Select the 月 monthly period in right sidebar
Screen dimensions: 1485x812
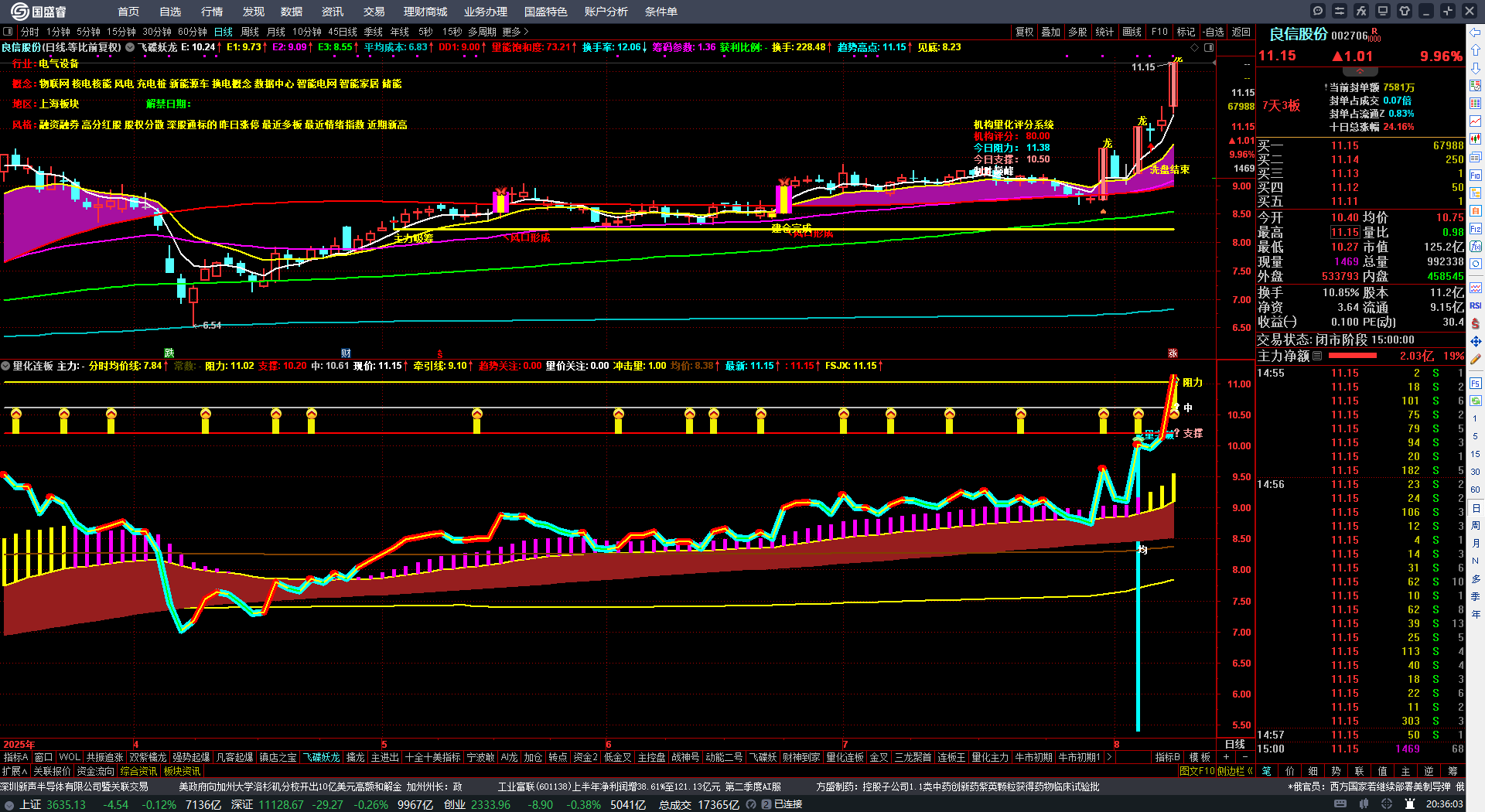click(1476, 543)
